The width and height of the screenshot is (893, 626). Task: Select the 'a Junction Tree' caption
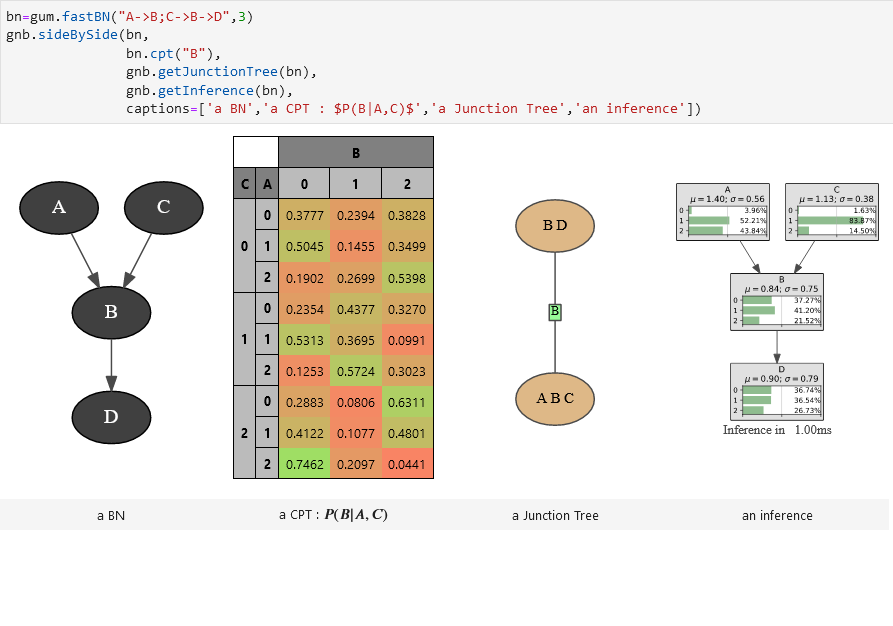click(554, 515)
